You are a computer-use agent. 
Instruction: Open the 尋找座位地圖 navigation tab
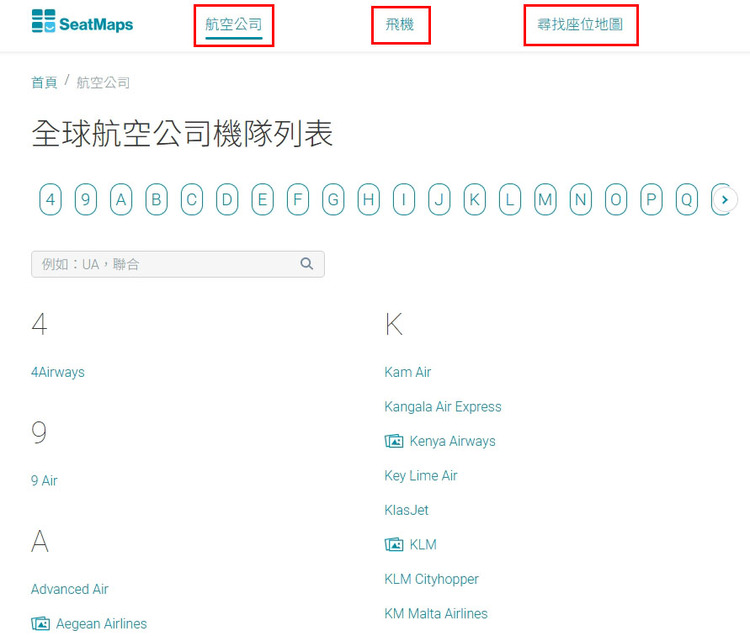point(580,24)
